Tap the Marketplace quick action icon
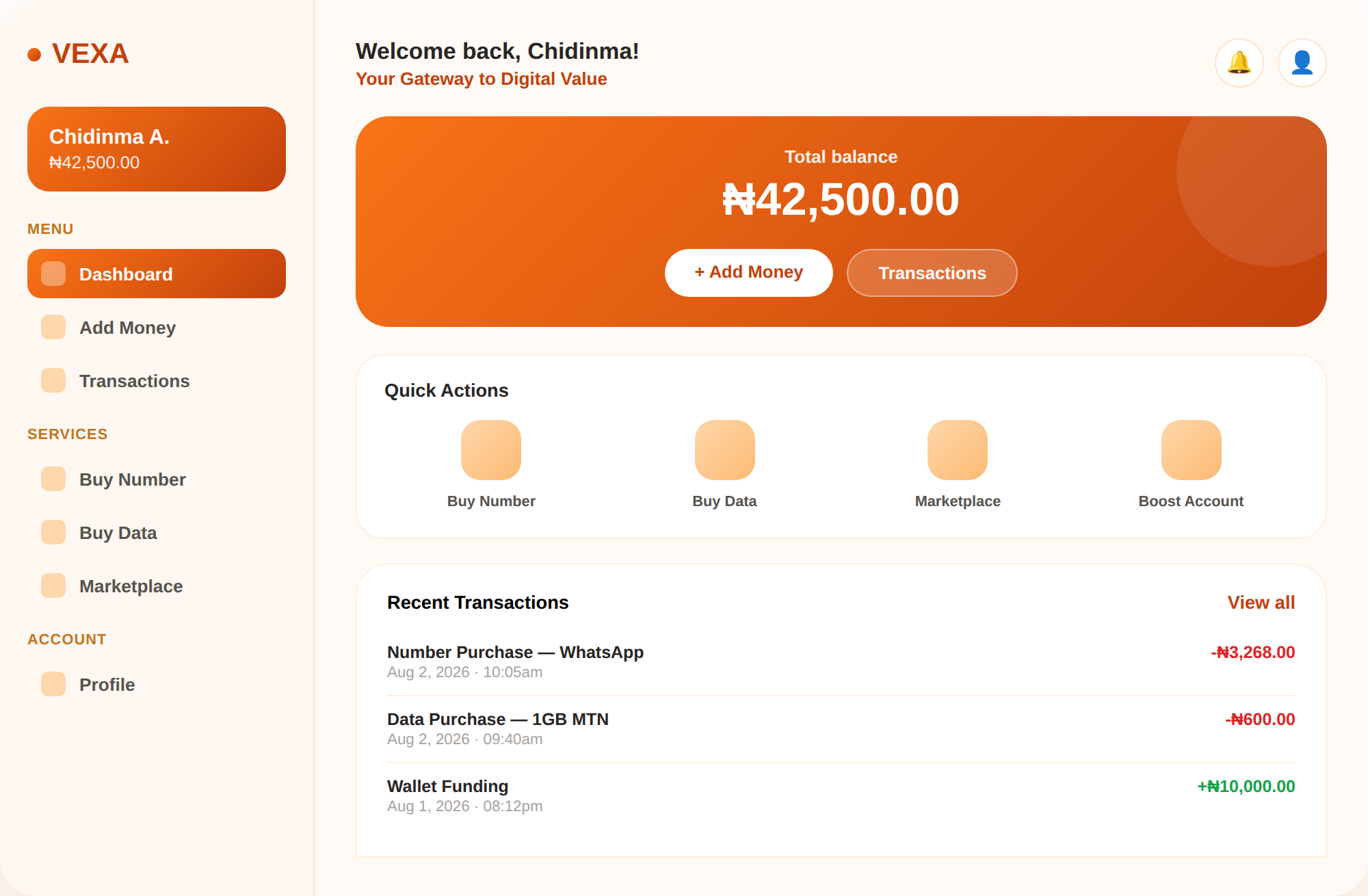Screen dimensions: 1368x896 pyautogui.click(x=958, y=450)
